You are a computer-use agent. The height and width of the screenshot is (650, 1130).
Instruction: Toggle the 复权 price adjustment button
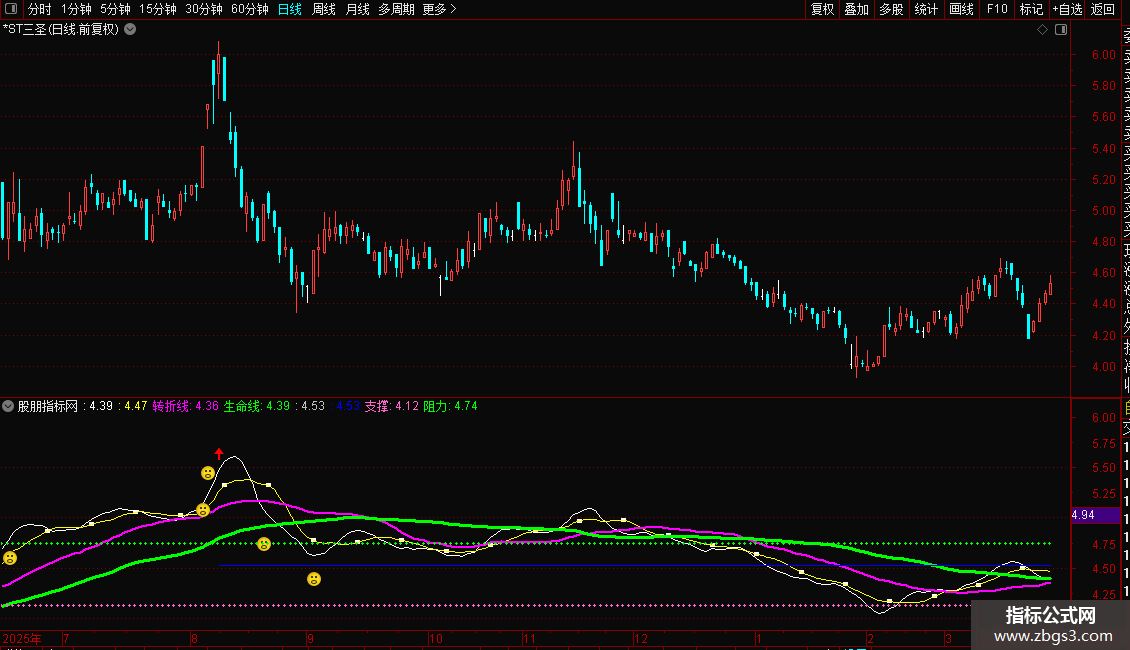(822, 10)
